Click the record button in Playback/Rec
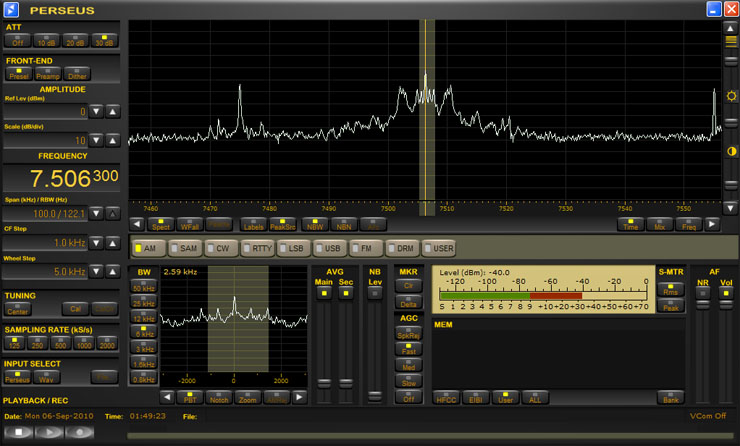The width and height of the screenshot is (740, 446). click(80, 432)
